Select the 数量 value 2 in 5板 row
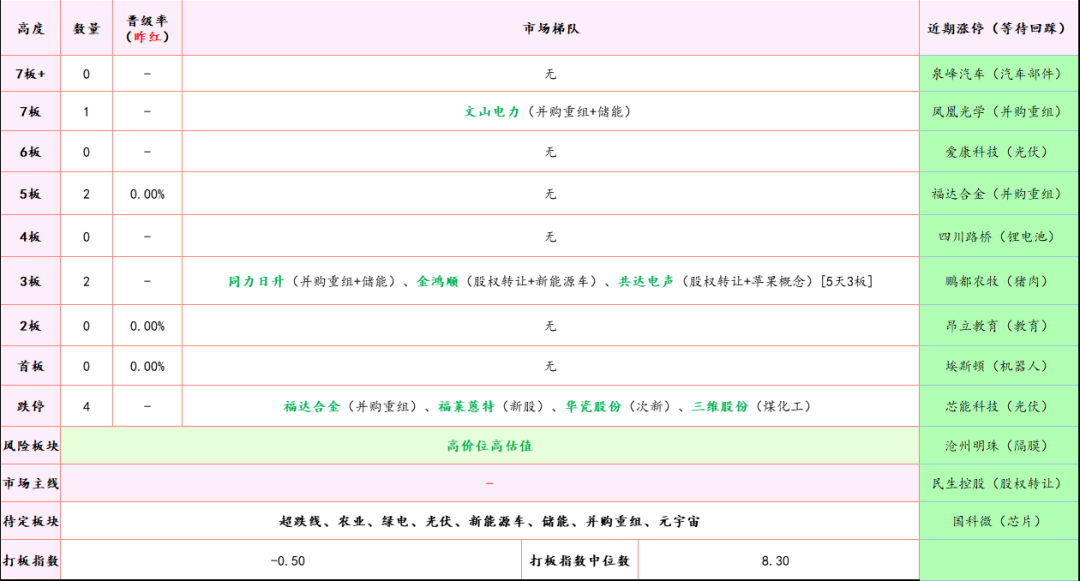1080x581 pixels. pyautogui.click(x=86, y=194)
